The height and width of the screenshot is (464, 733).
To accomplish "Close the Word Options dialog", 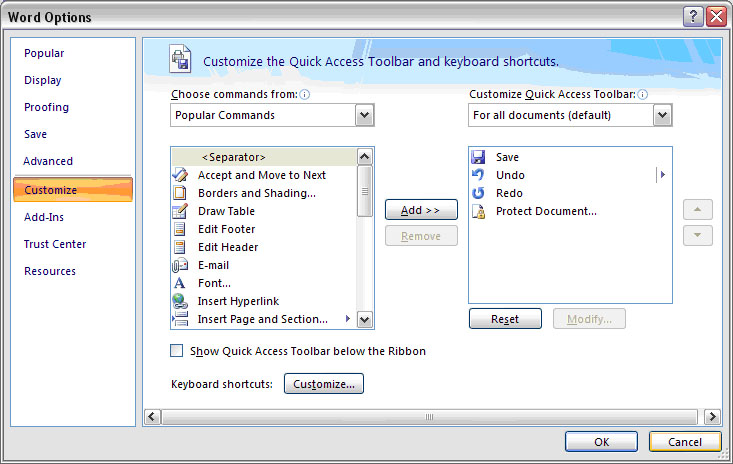I will (716, 17).
